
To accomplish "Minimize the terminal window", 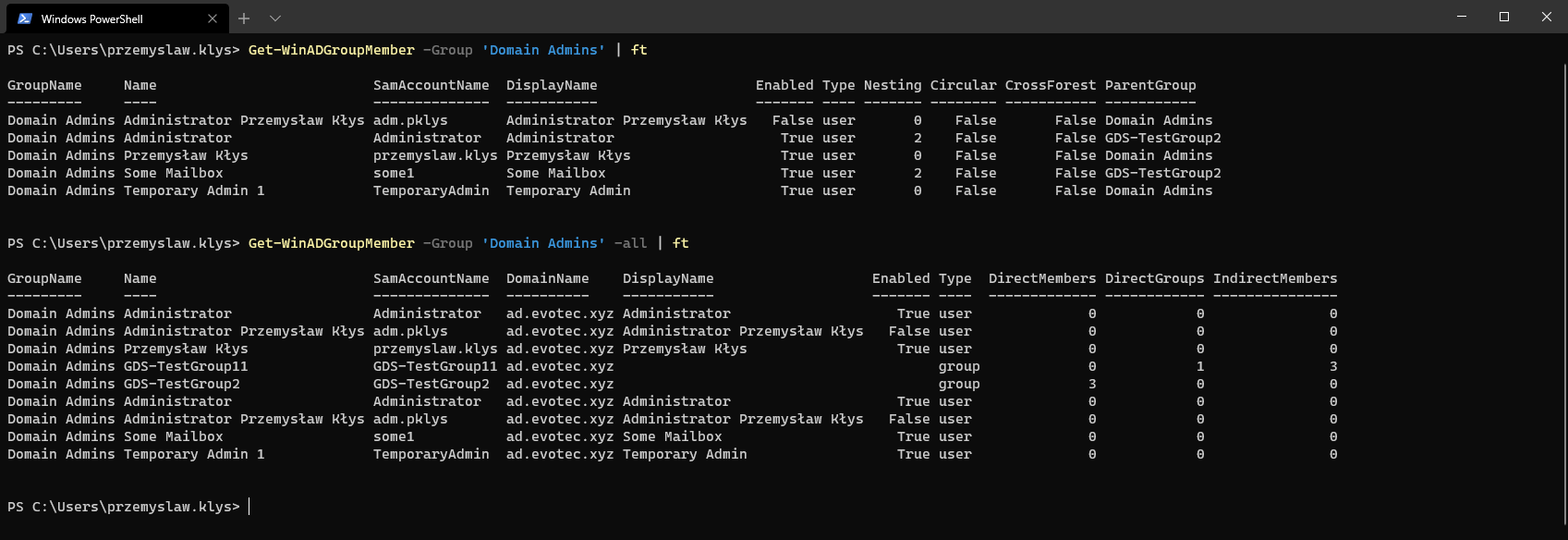I will point(1462,17).
